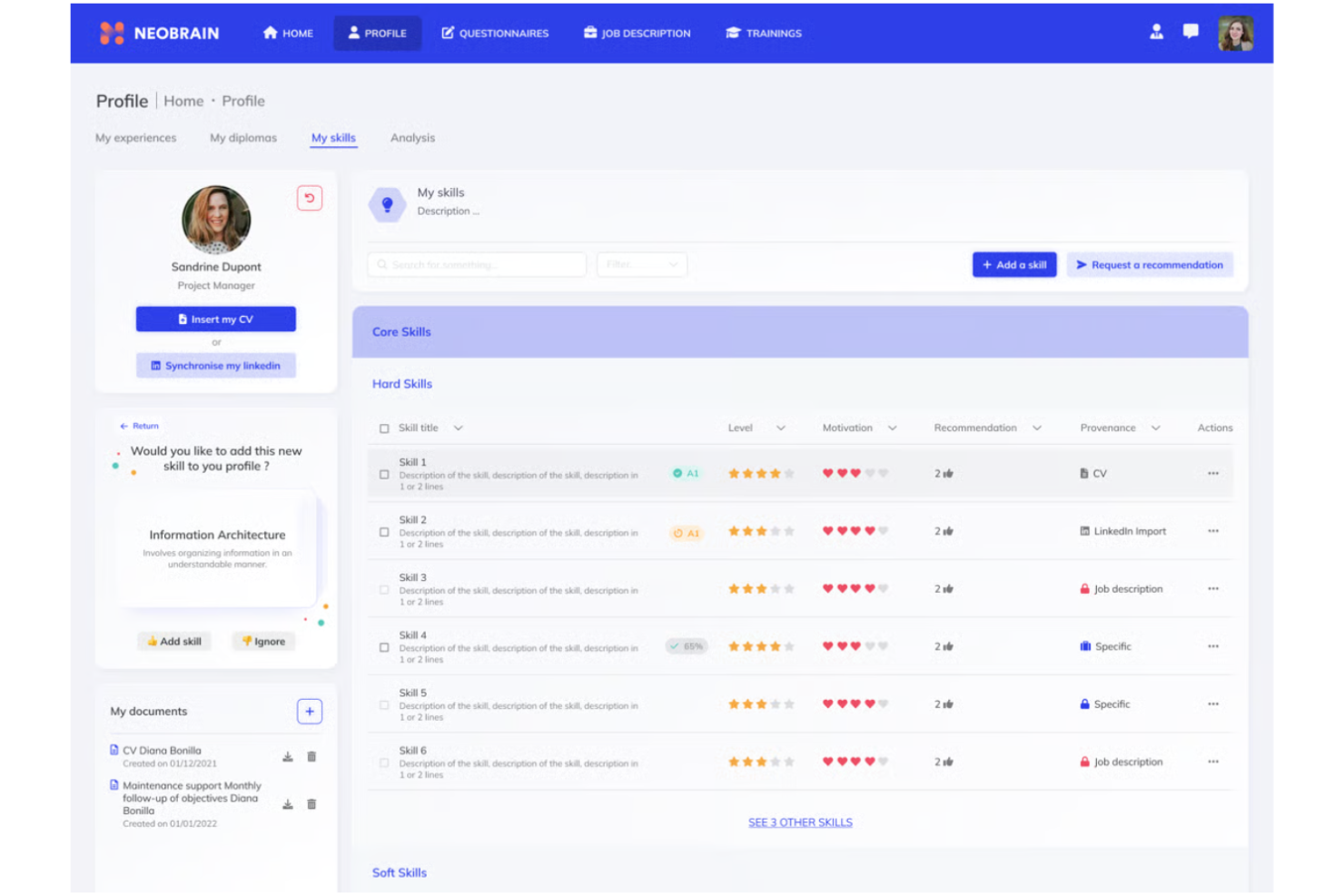
Task: Open the Filter dropdown
Action: [x=642, y=264]
